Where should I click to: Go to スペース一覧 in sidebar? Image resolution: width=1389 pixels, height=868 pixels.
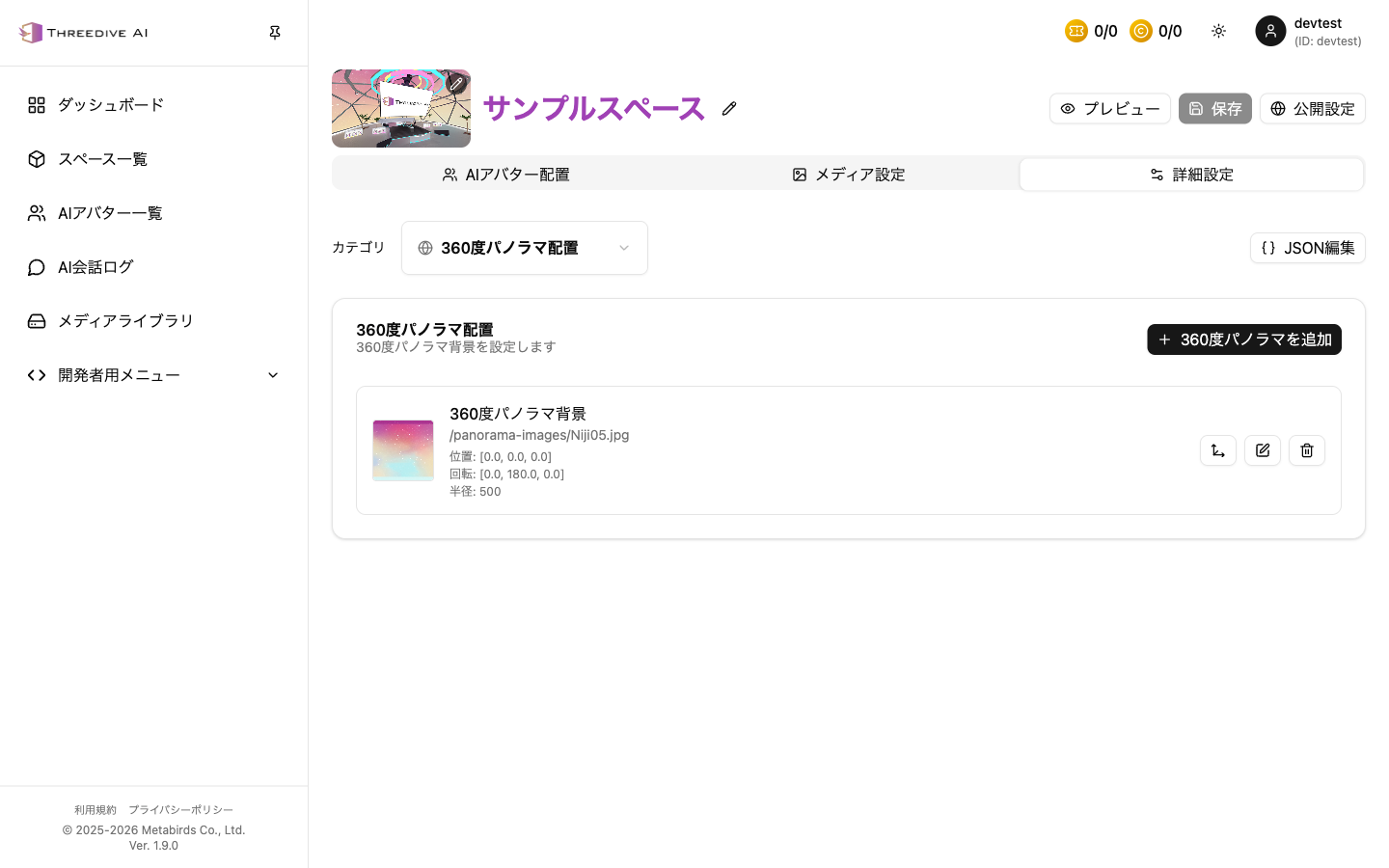[154, 159]
